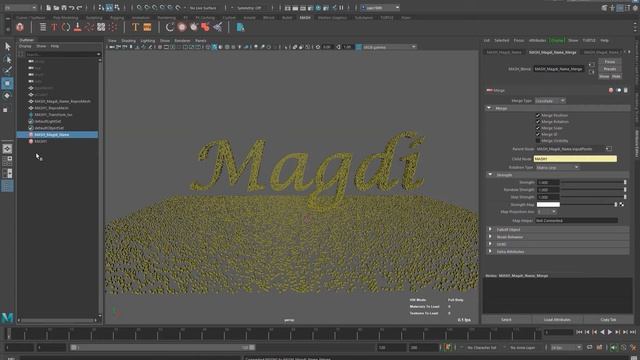Open the Rotation Type dropdown
640x360 pixels.
click(558, 167)
